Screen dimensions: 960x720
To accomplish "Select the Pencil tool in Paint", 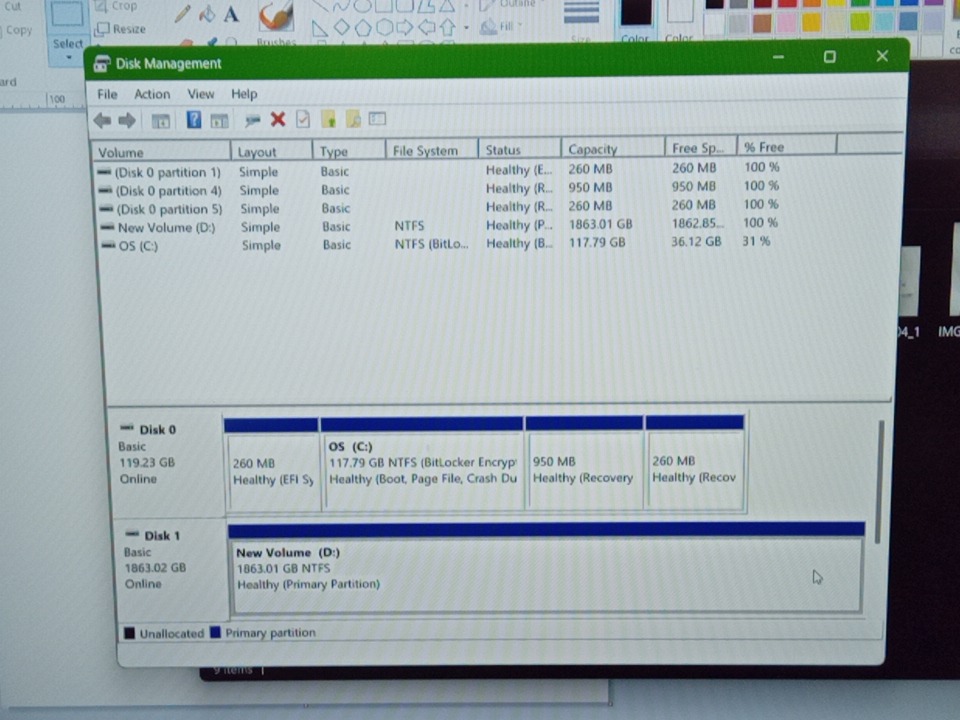I will click(182, 13).
